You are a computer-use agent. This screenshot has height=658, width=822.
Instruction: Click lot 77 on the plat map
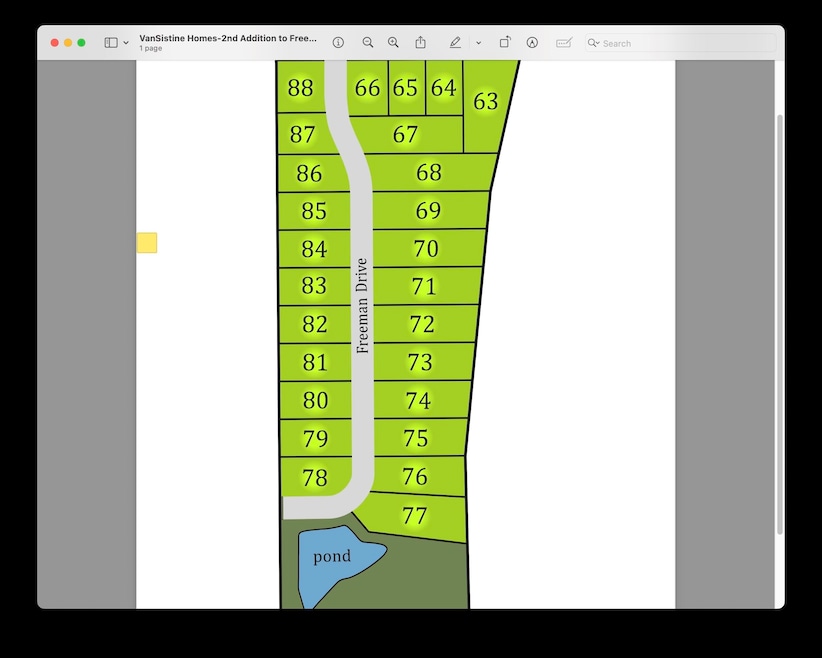[414, 517]
